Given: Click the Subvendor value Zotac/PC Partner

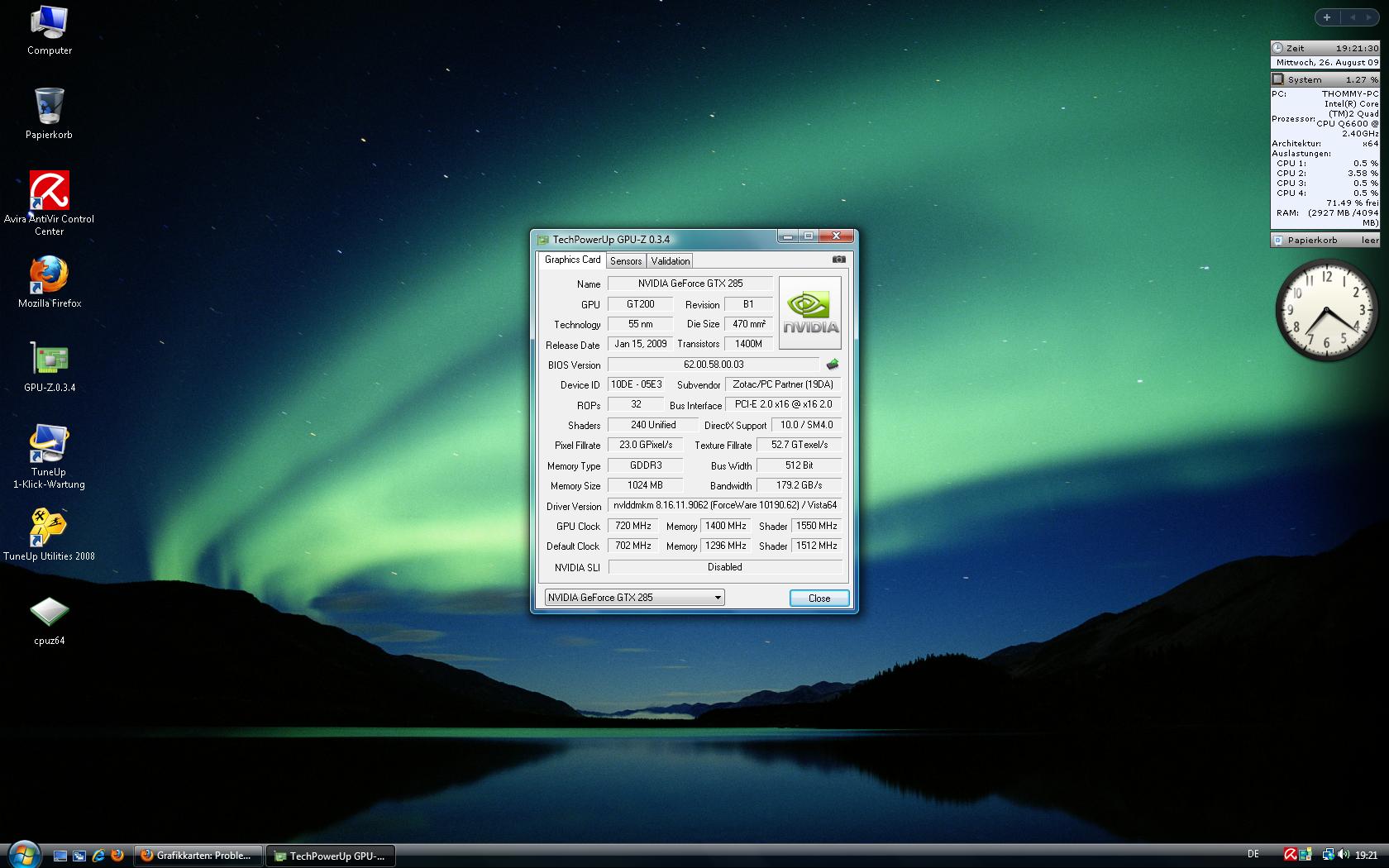Looking at the screenshot, I should [x=783, y=384].
